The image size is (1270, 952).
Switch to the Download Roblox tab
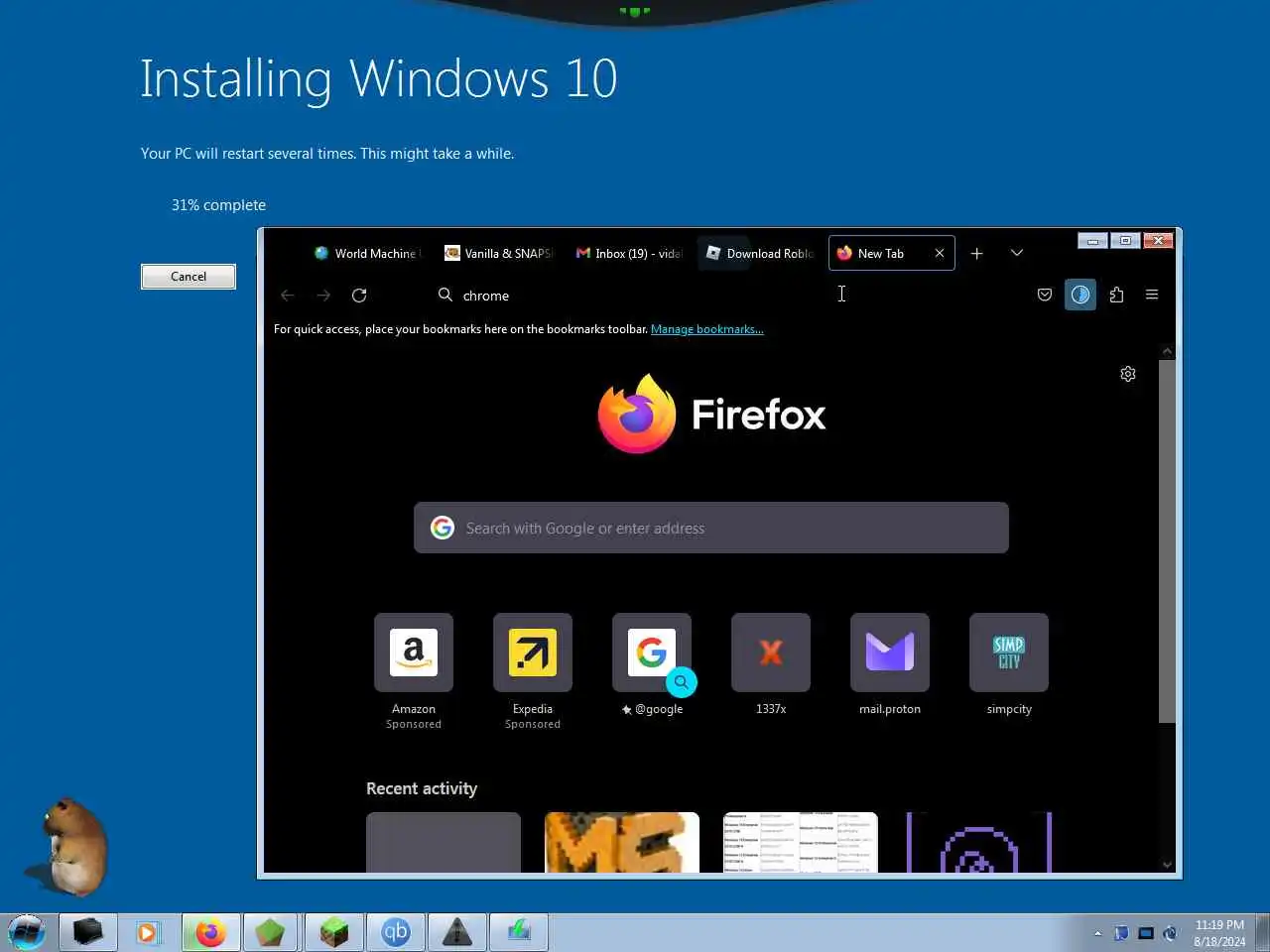click(760, 253)
